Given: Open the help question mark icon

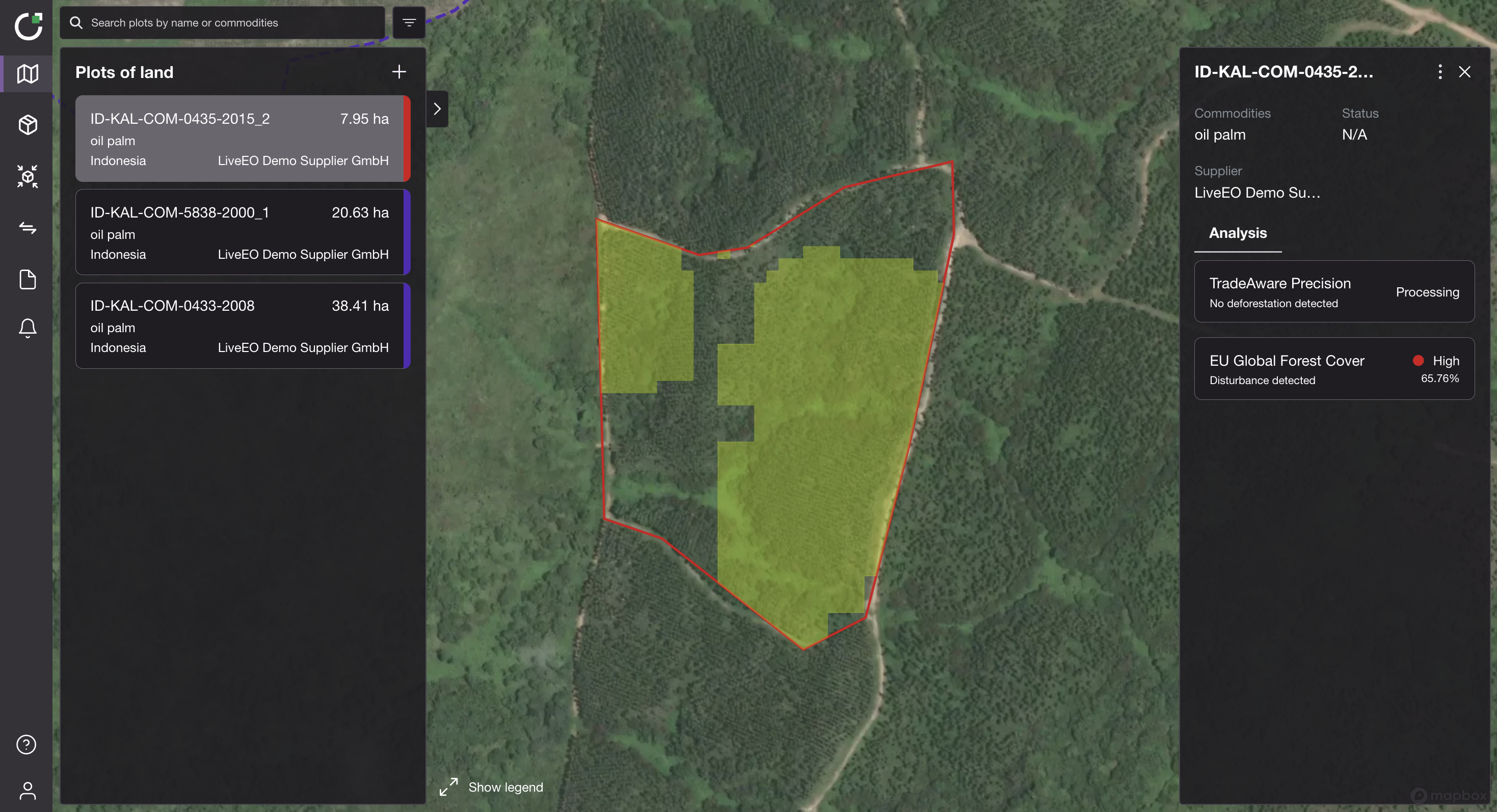Looking at the screenshot, I should tap(26, 744).
